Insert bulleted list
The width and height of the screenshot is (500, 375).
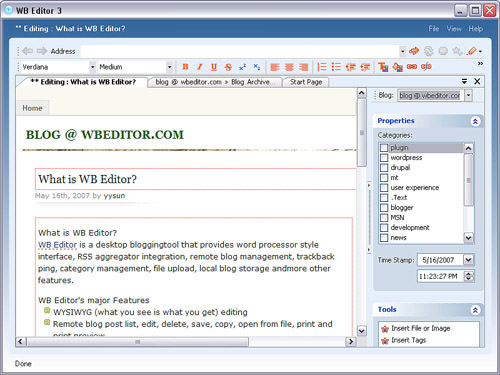pyautogui.click(x=336, y=67)
